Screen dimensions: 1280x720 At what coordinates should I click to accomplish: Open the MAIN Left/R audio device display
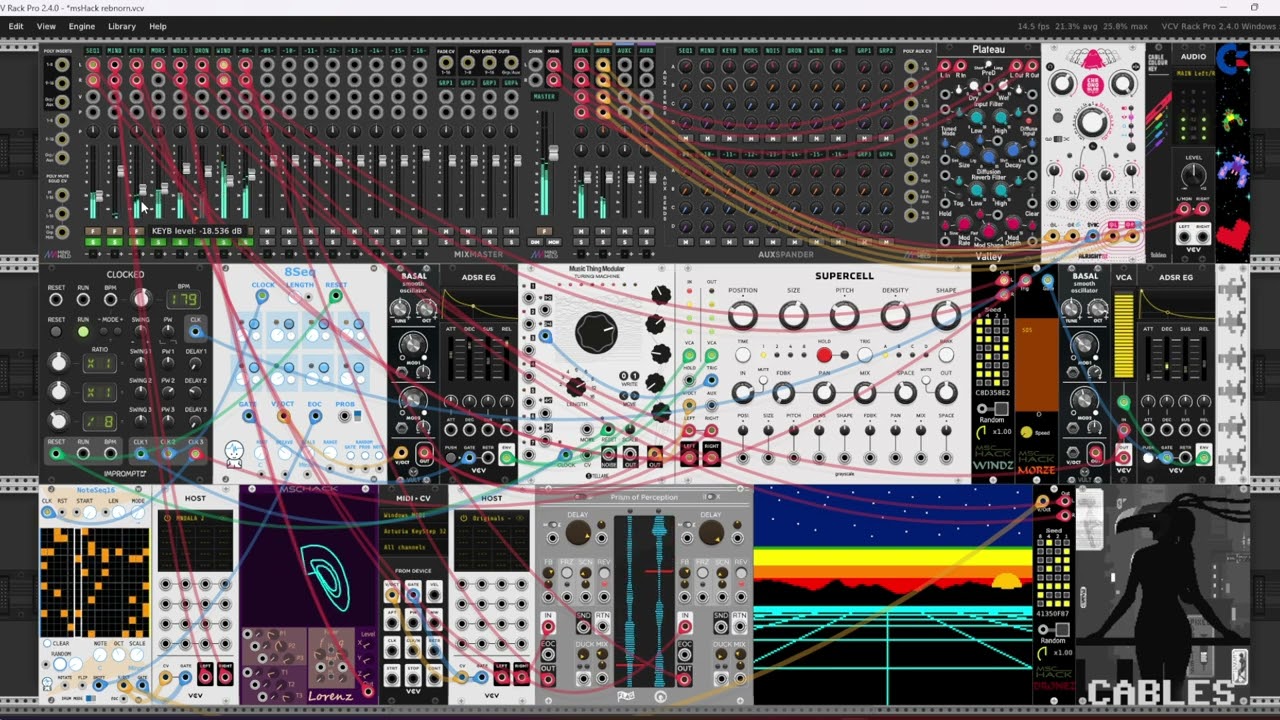pyautogui.click(x=1193, y=71)
